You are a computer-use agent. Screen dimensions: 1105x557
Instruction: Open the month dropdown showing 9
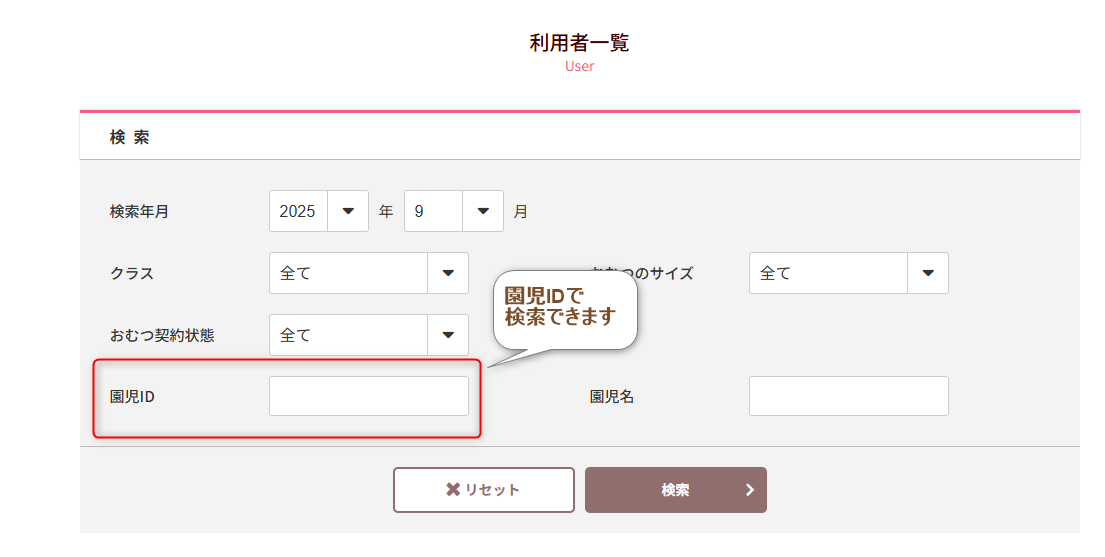pyautogui.click(x=454, y=211)
